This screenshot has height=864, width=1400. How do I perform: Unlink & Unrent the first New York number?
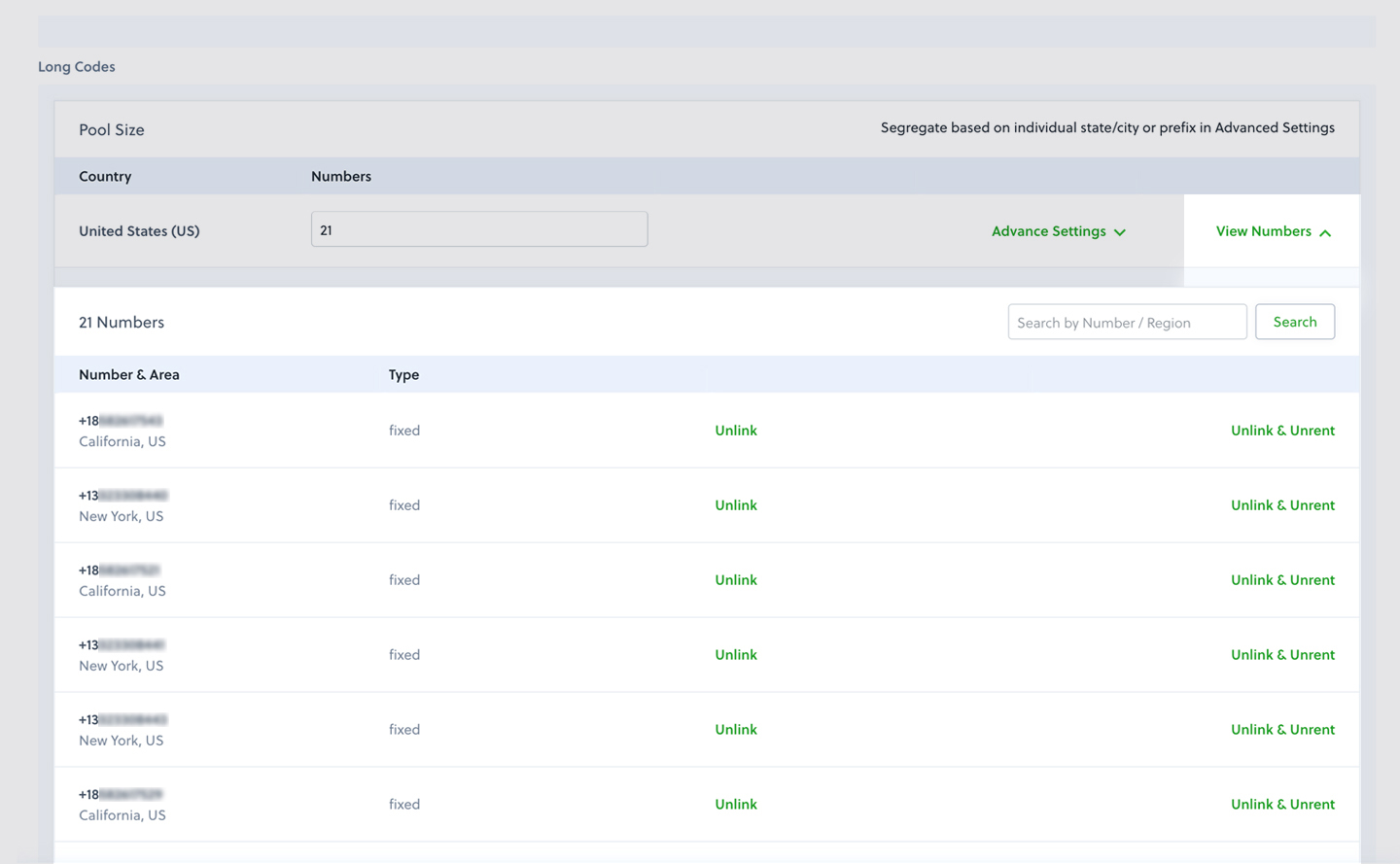tap(1282, 505)
